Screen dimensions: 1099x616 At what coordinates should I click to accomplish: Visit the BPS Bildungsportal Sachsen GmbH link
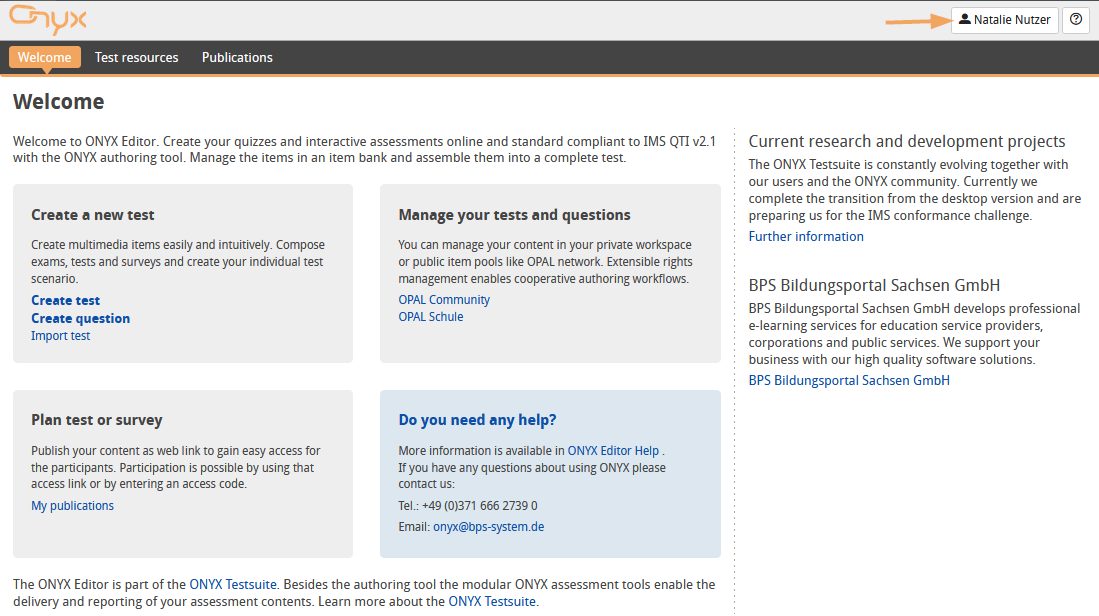[849, 381]
